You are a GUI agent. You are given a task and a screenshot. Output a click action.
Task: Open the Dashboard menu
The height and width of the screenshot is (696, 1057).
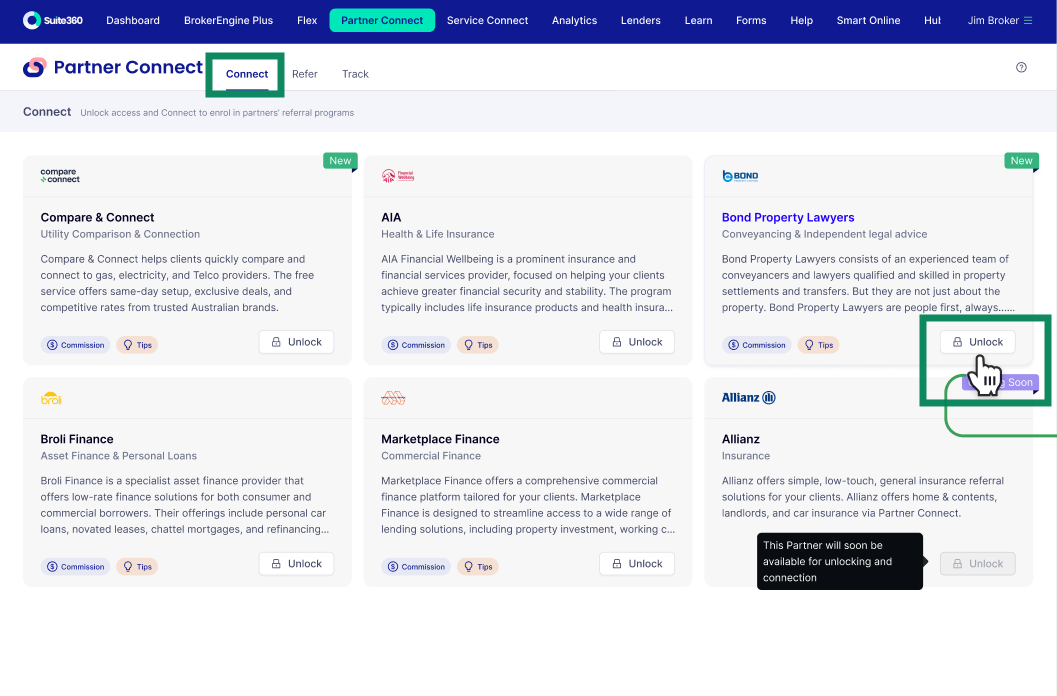point(133,20)
